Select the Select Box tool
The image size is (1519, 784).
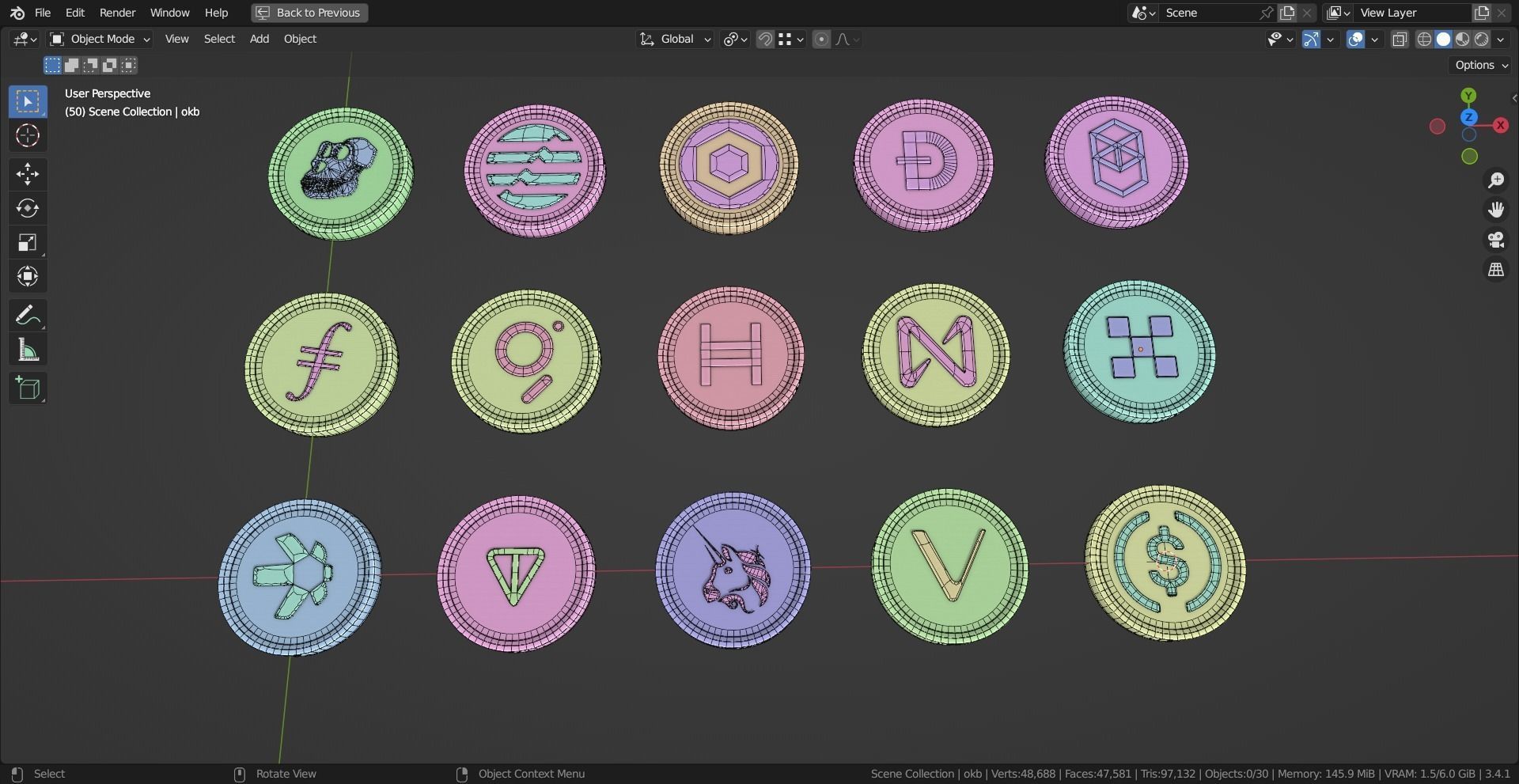tap(28, 101)
